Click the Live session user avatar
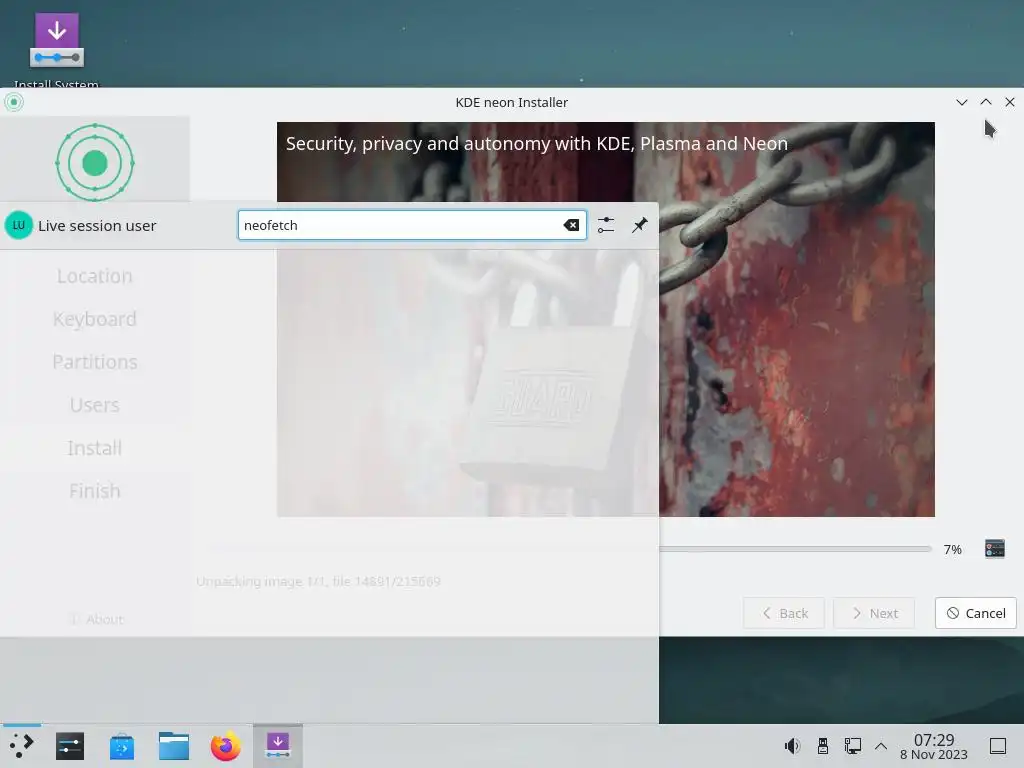The height and width of the screenshot is (768, 1024). [x=18, y=225]
